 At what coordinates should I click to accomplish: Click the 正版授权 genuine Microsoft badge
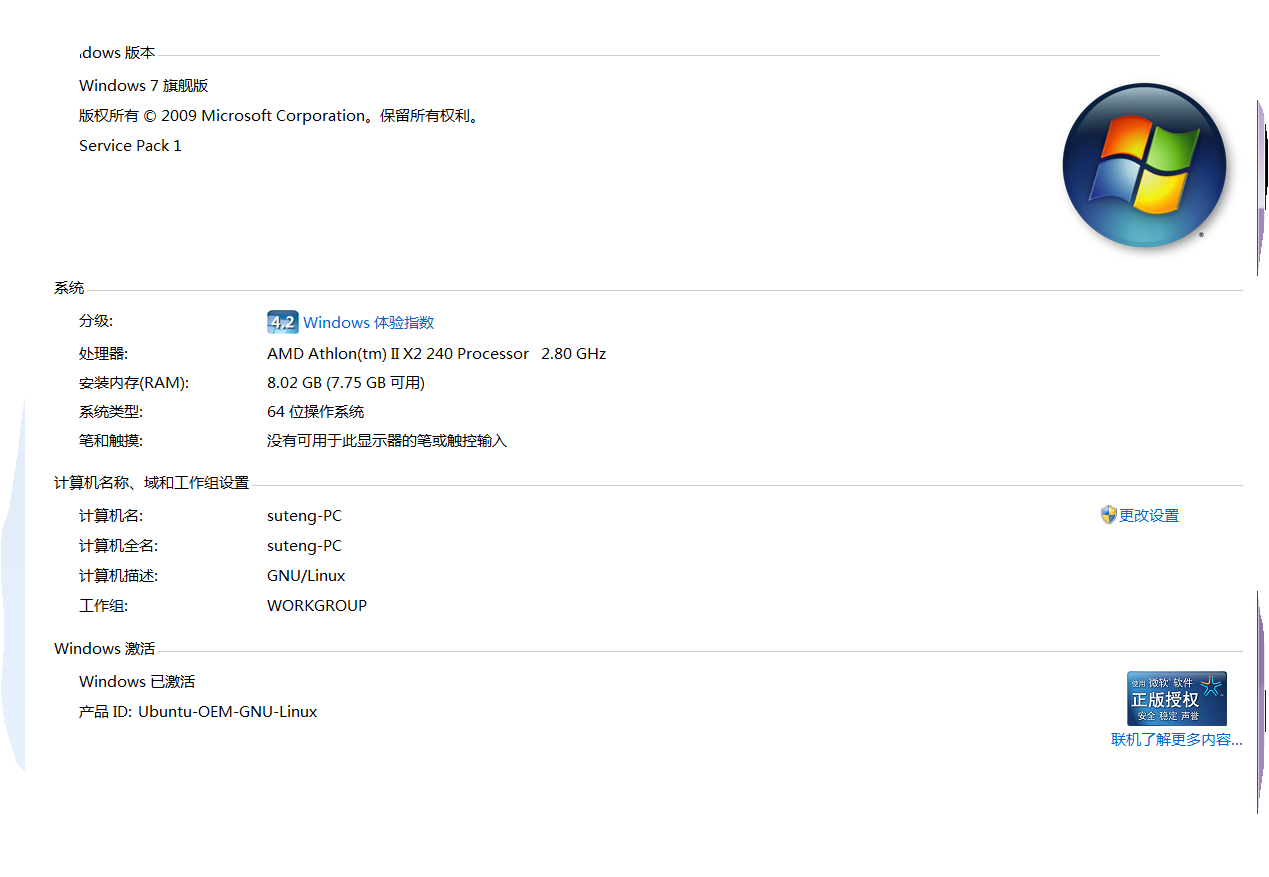[1177, 698]
